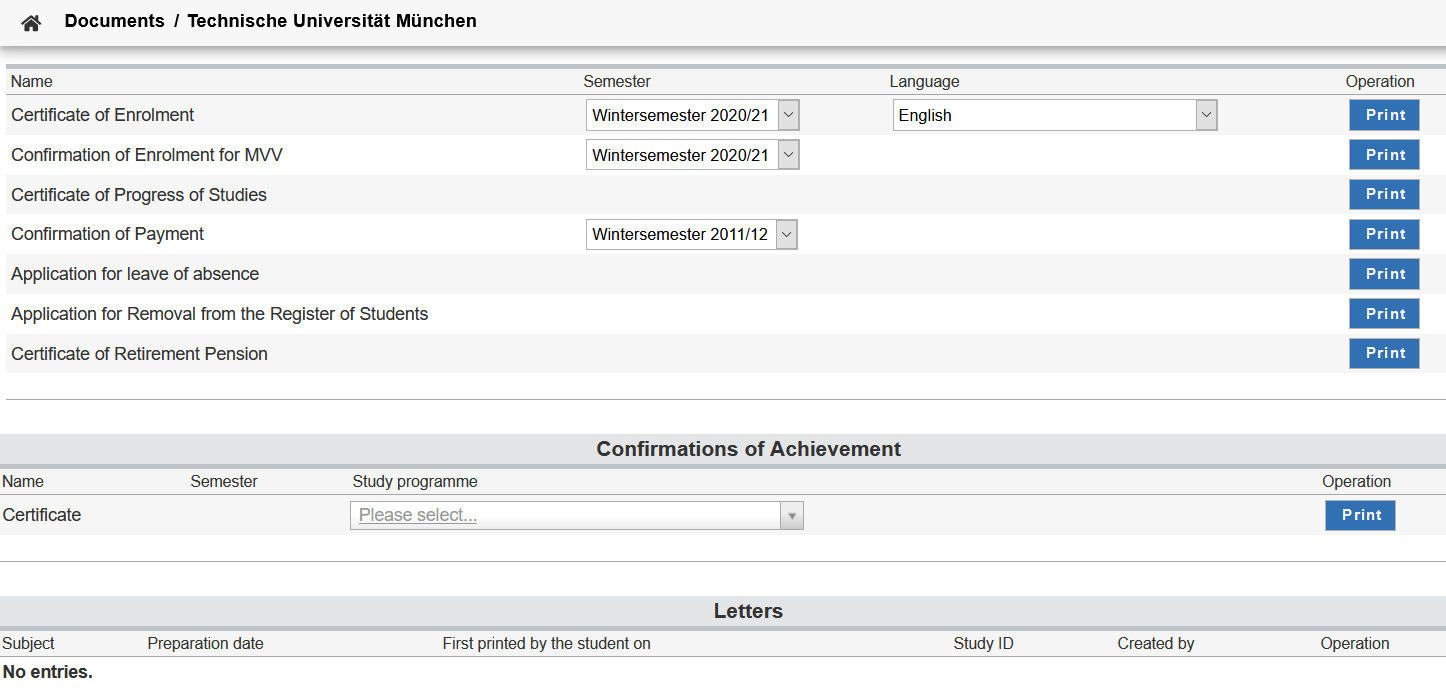Expand the Language dropdown showing English
This screenshot has height=692, width=1446.
click(1054, 115)
